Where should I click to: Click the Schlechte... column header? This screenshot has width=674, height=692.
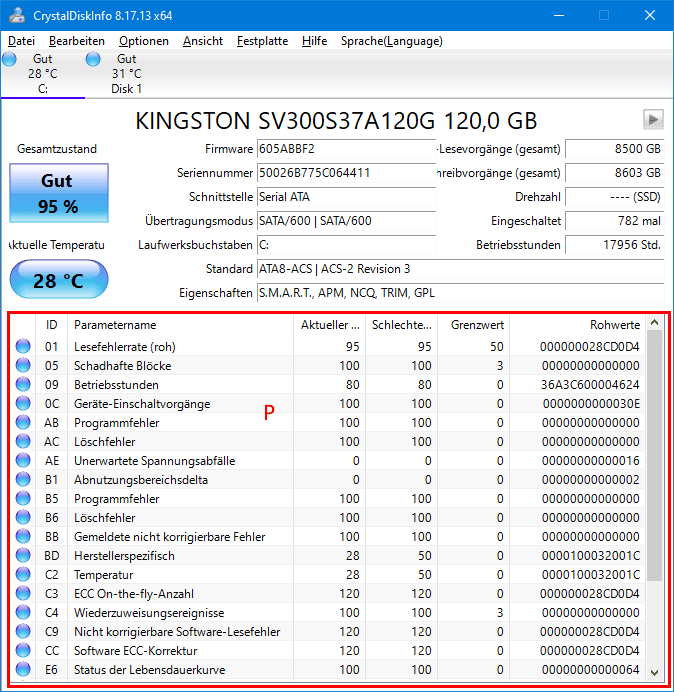click(x=401, y=325)
